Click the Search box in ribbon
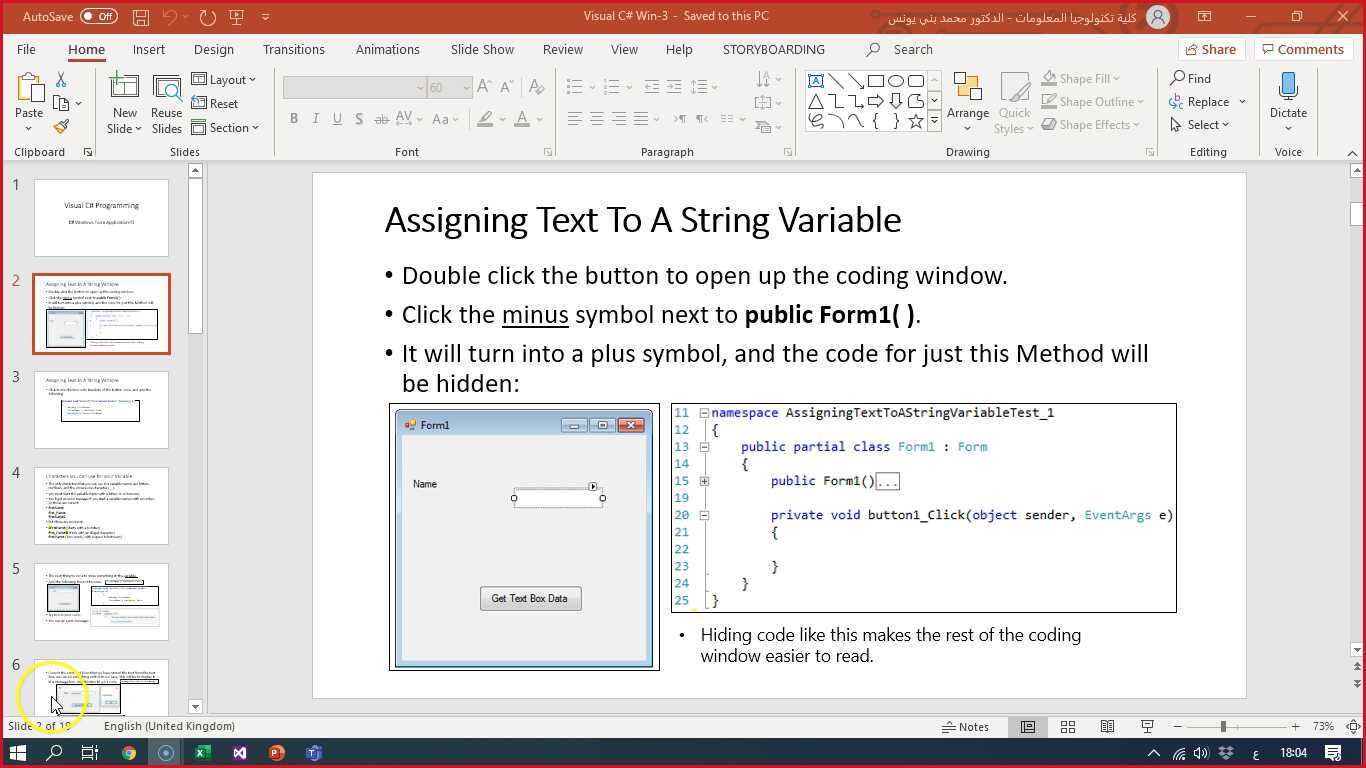The width and height of the screenshot is (1366, 768). pos(912,49)
